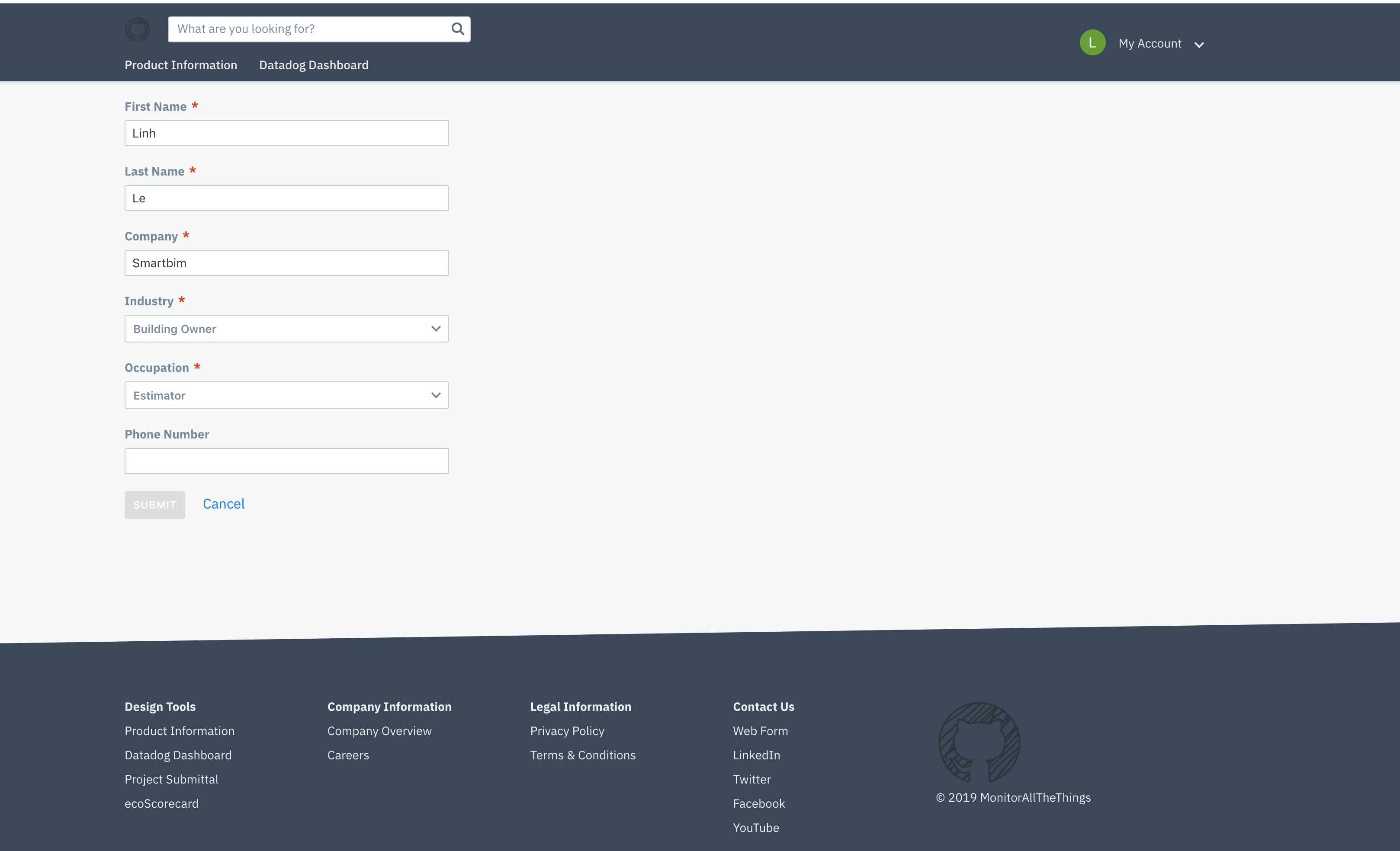Click the Phone Number label
This screenshot has width=1400, height=851.
click(167, 434)
